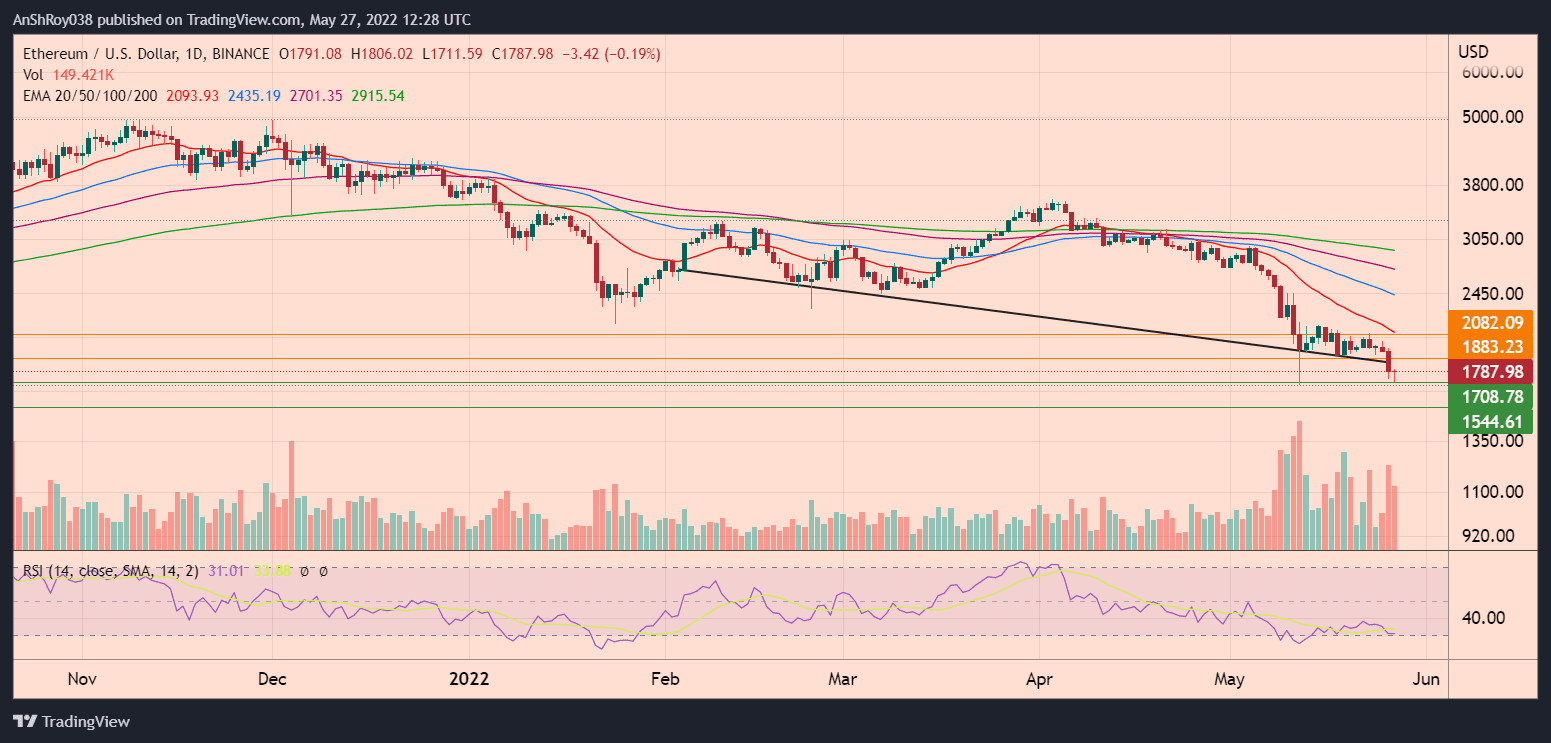The image size is (1551, 743).
Task: Click the green 1544.61 support price label
Action: [x=1495, y=421]
